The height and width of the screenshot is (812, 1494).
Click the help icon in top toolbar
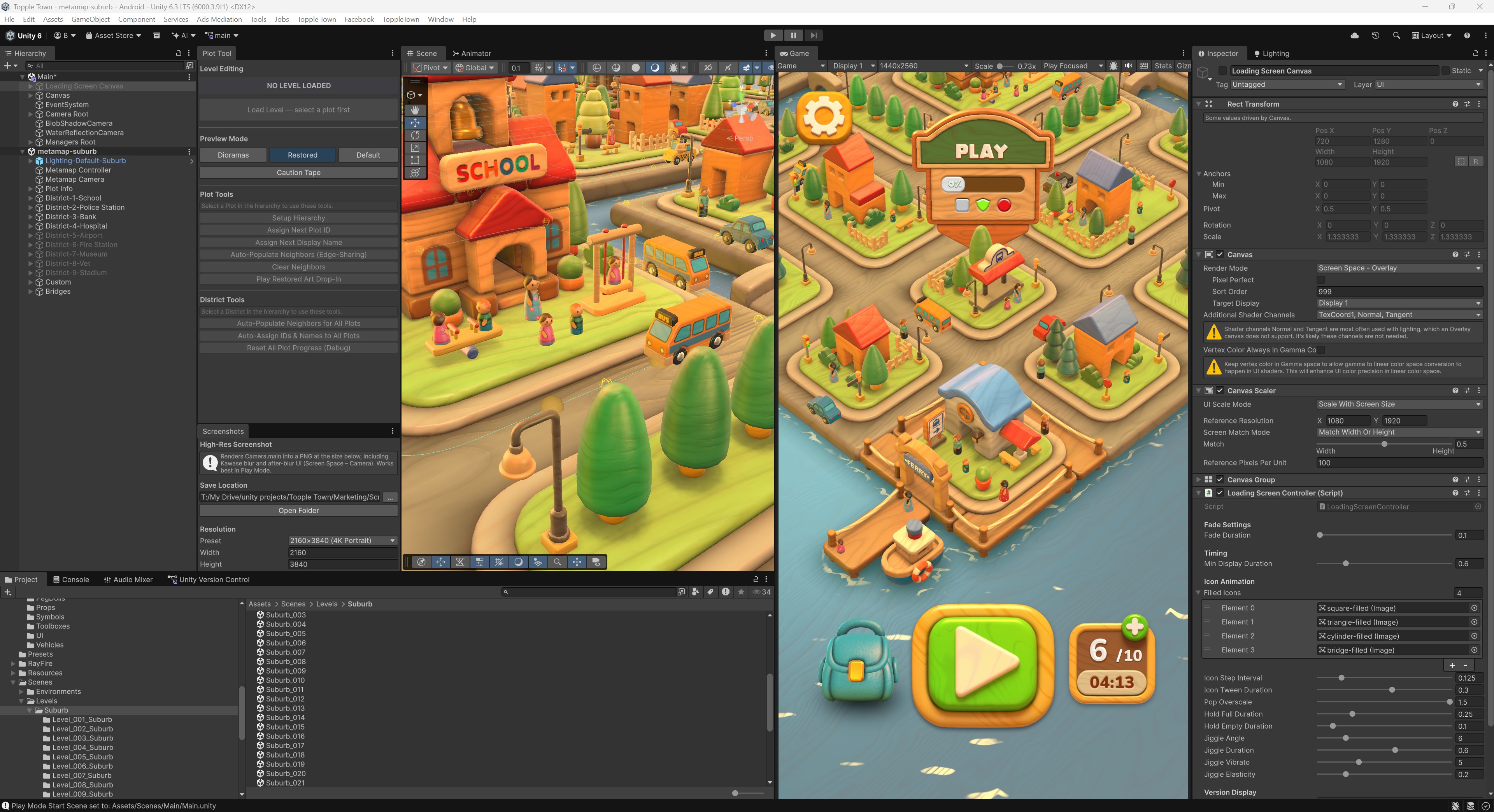[1467, 35]
